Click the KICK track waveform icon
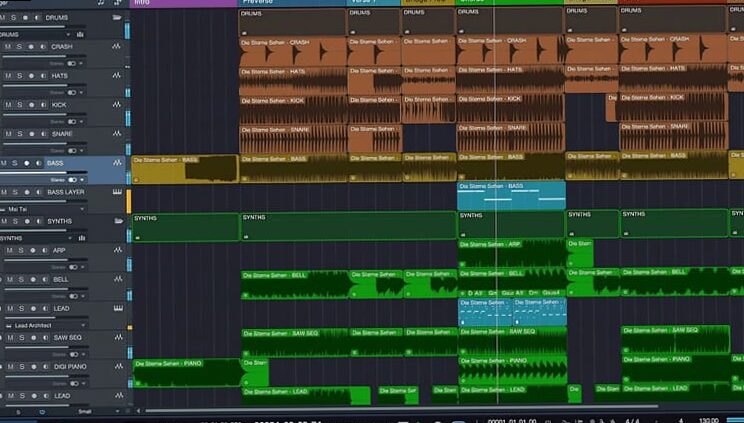Viewport: 744px width, 423px height. click(x=117, y=104)
